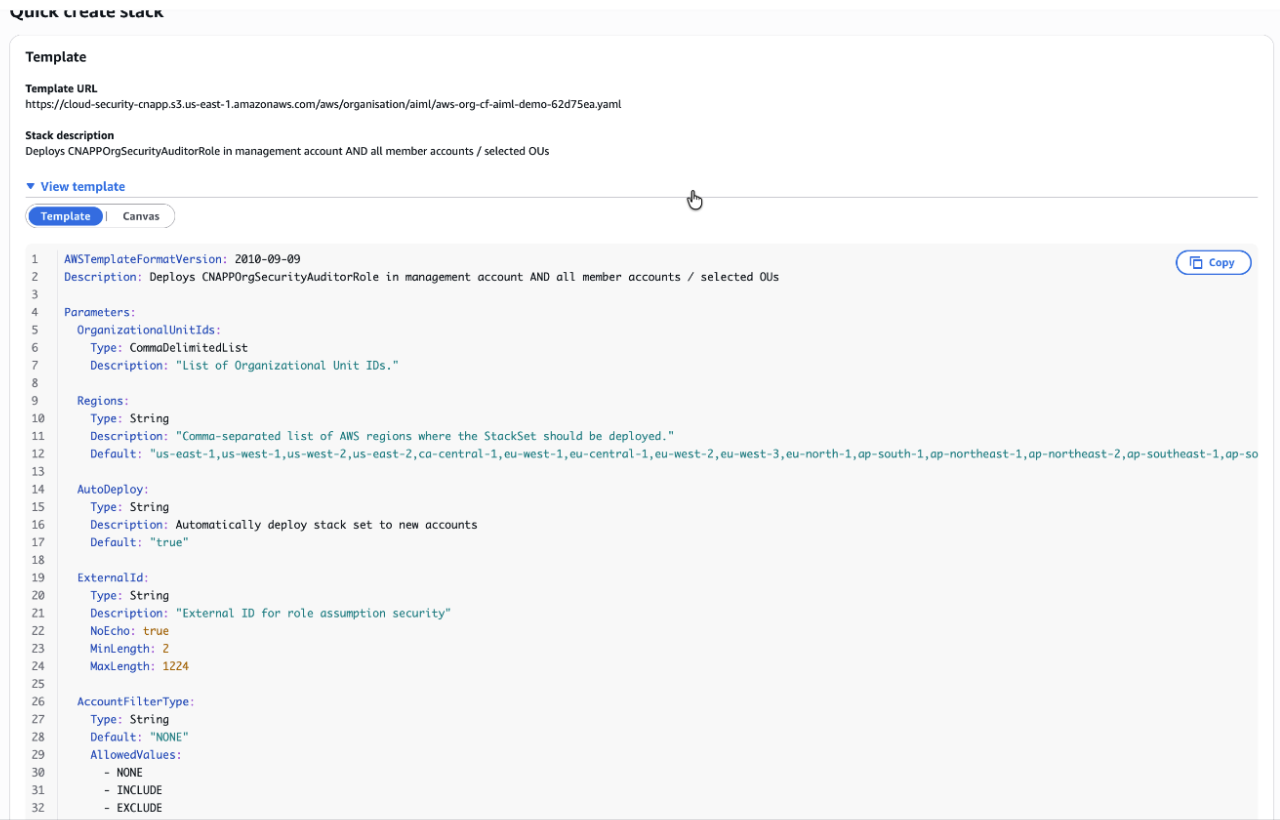Click the "AutoDeploy:" parameter name

click(x=113, y=489)
